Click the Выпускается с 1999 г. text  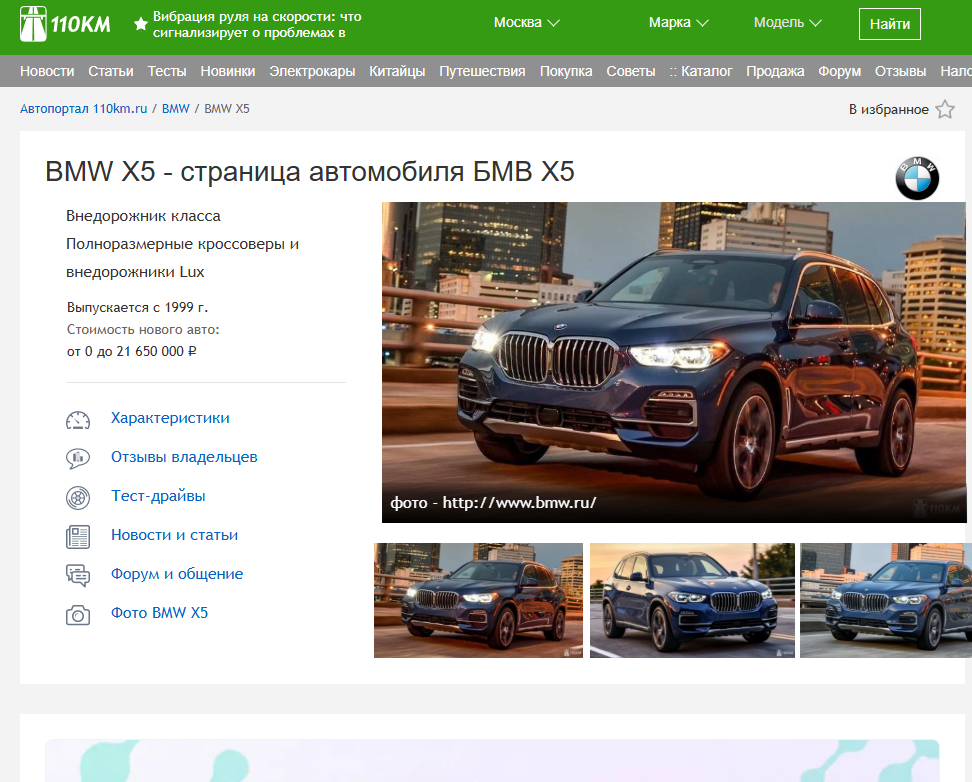pos(138,308)
